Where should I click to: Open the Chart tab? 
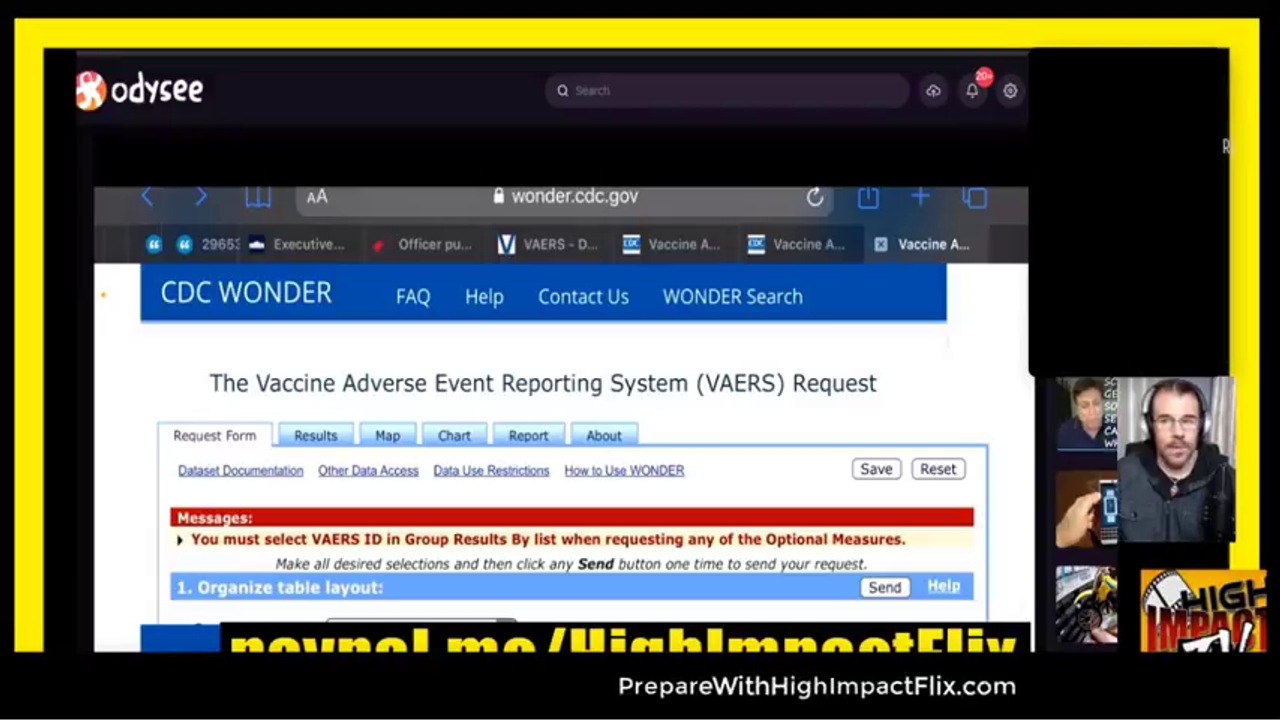click(x=454, y=436)
